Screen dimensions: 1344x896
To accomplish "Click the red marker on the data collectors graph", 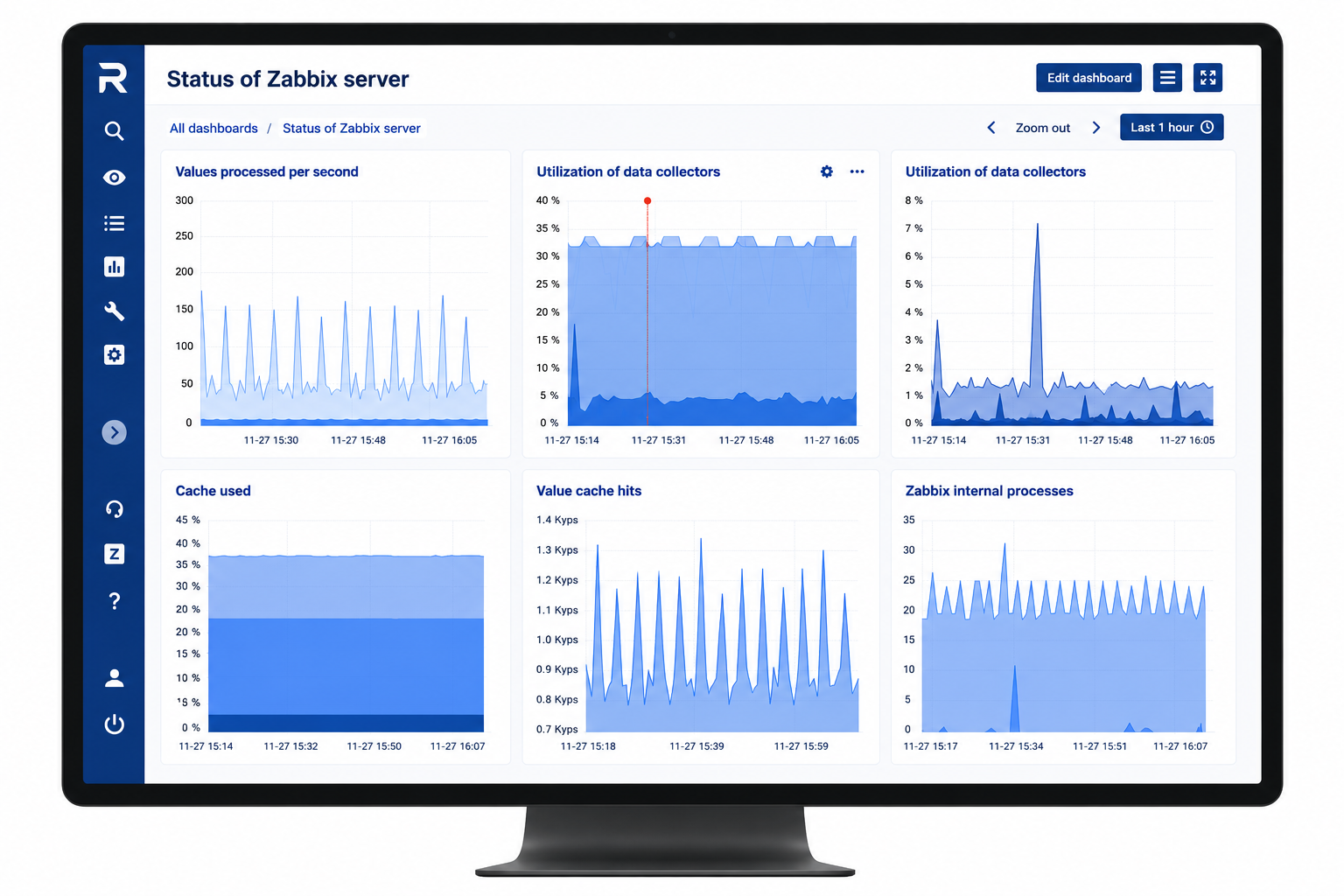I will pos(647,201).
